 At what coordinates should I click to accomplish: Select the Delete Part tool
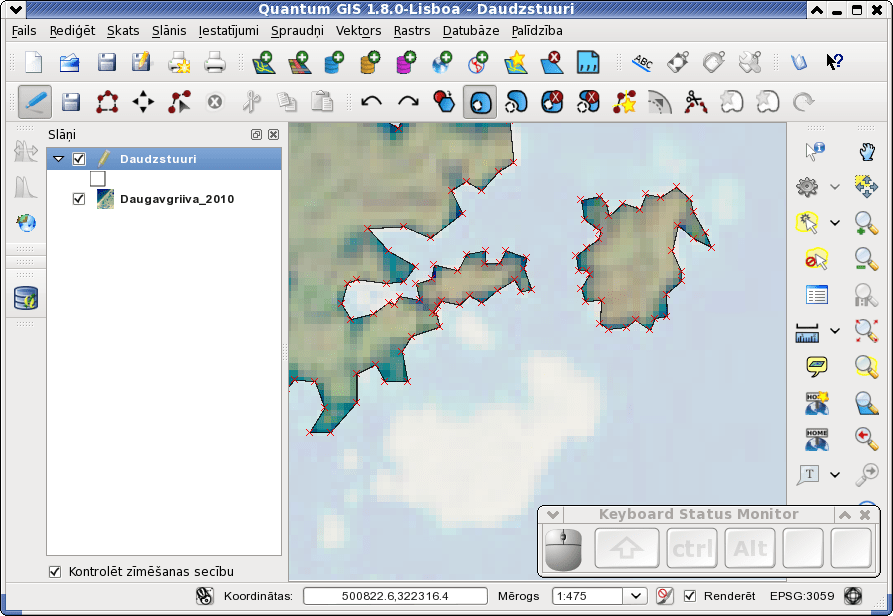click(x=588, y=102)
